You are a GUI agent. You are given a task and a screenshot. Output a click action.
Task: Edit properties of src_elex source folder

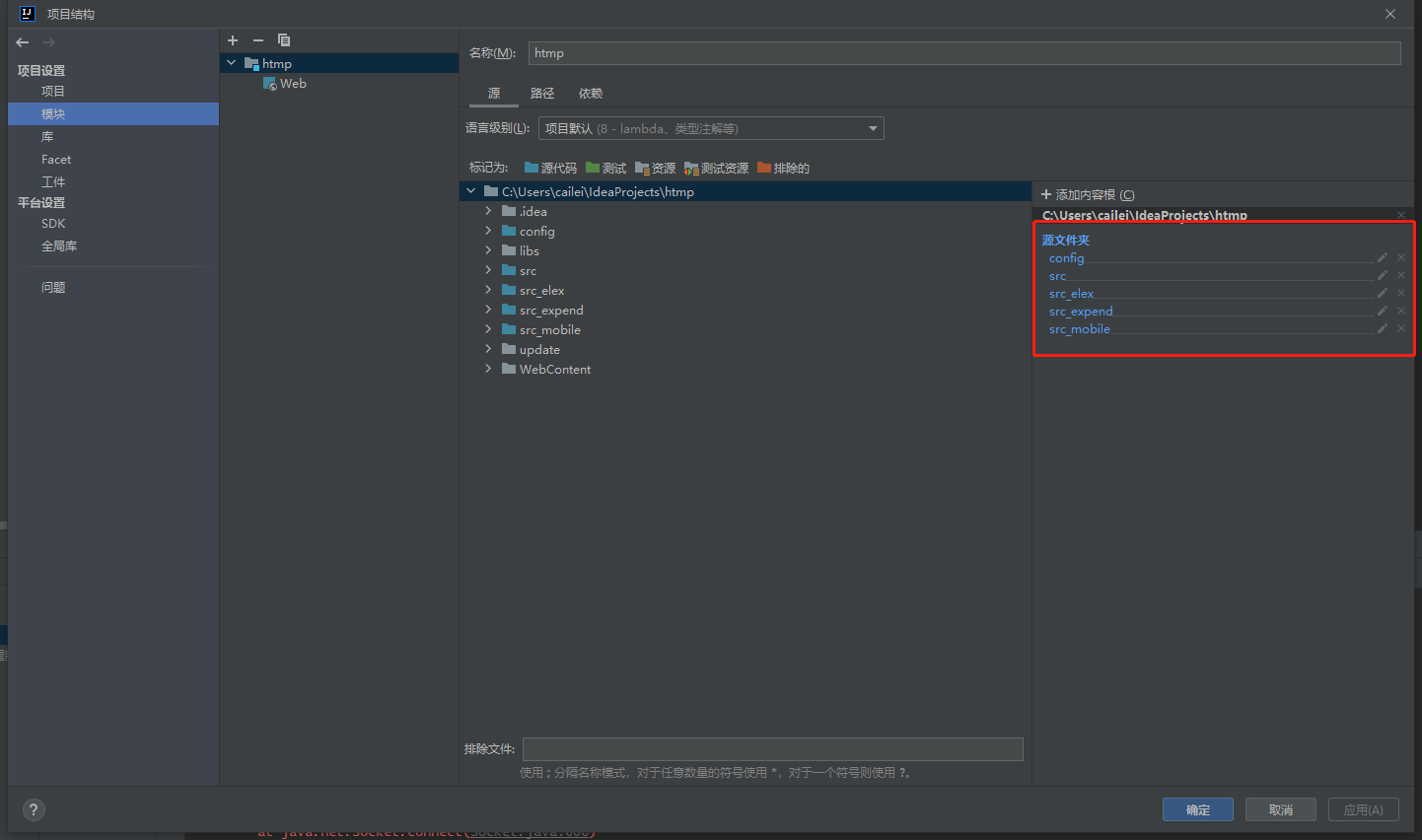pyautogui.click(x=1383, y=294)
